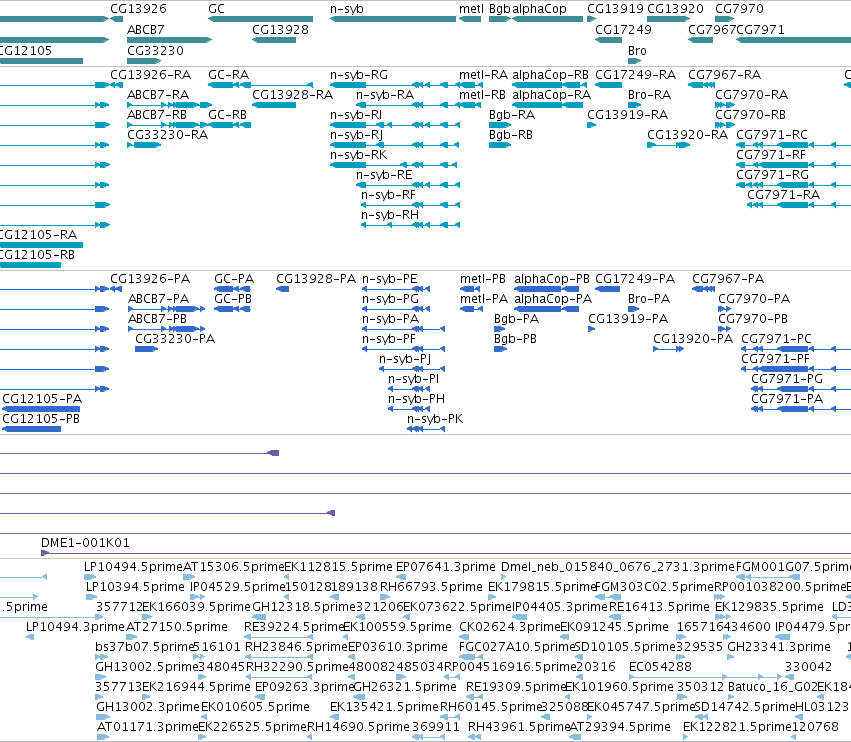Open the CG13920 gene label
The height and width of the screenshot is (742, 851).
pos(675,9)
